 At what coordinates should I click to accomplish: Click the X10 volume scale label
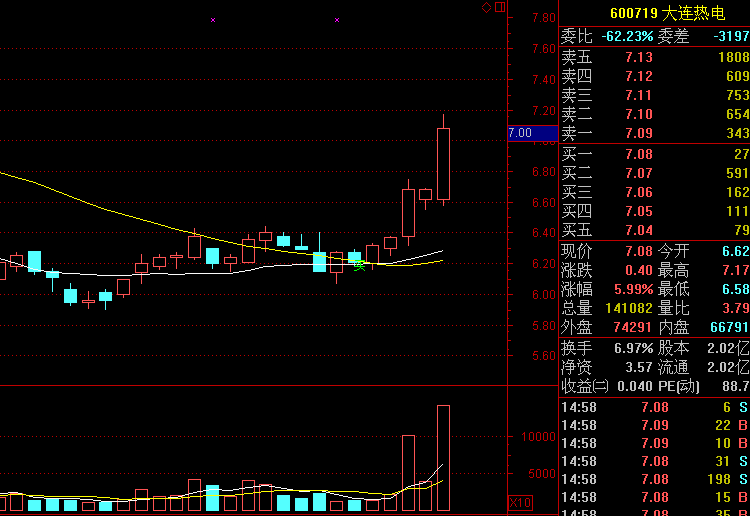pyautogui.click(x=520, y=503)
